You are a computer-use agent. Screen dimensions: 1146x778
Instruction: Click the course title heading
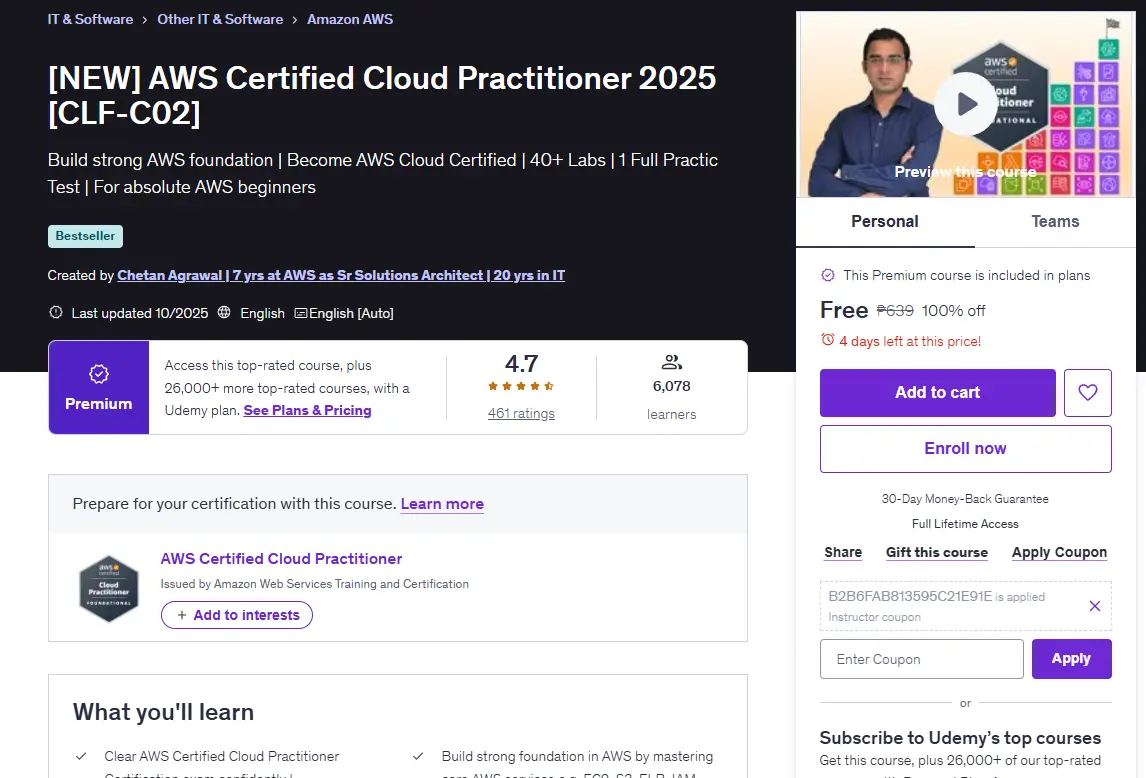[x=382, y=95]
